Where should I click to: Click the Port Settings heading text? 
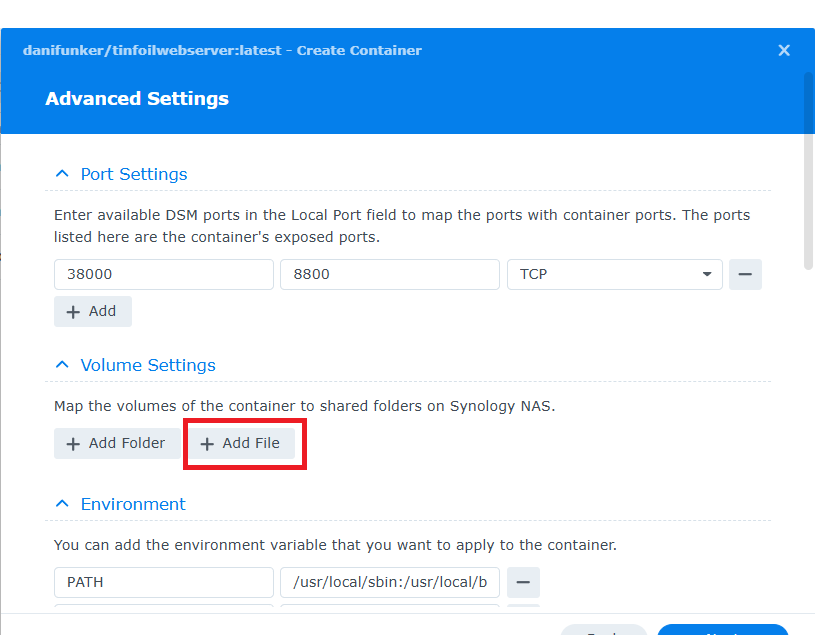(x=134, y=174)
